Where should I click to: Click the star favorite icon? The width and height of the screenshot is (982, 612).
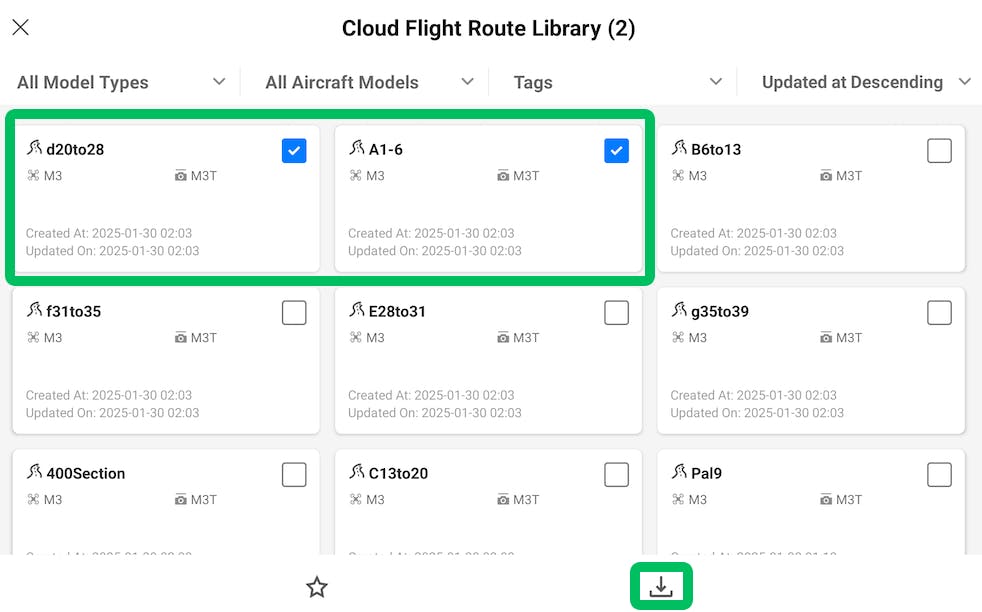coord(317,587)
